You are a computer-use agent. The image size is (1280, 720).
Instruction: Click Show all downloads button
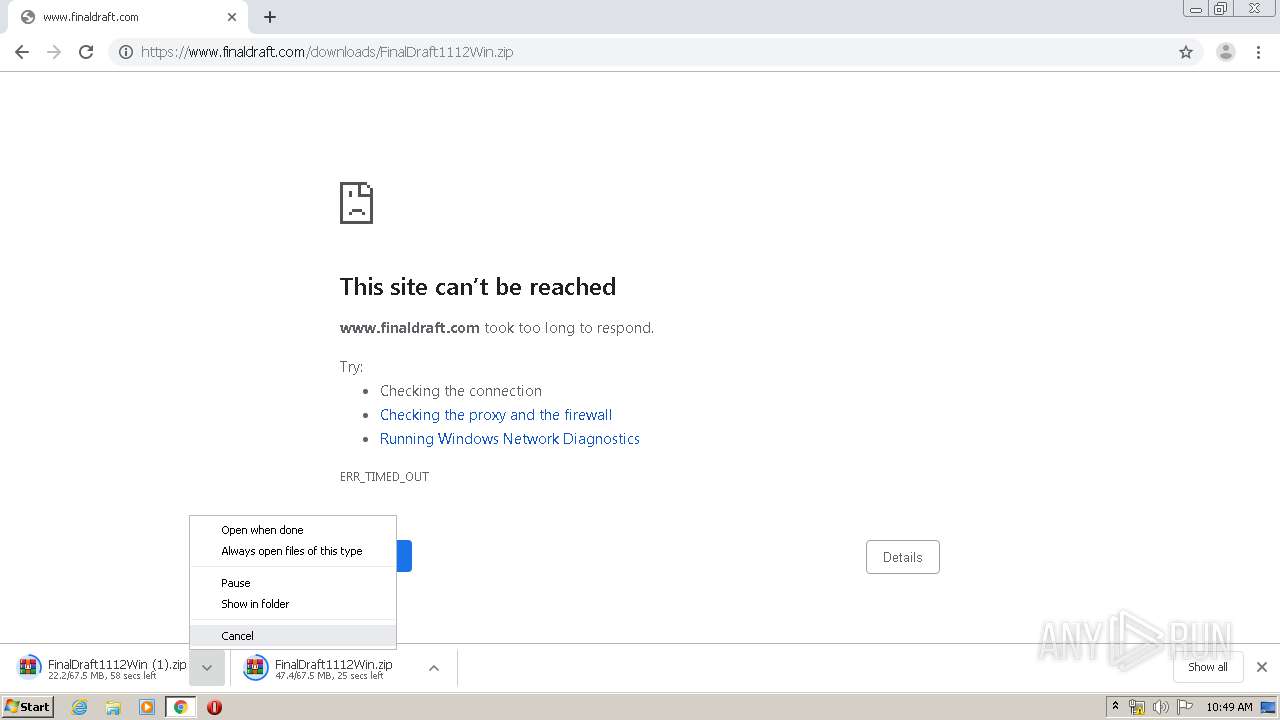click(1208, 667)
